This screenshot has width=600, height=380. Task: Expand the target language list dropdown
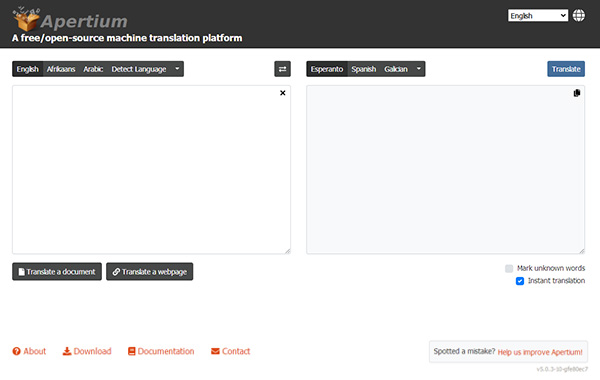tap(419, 69)
